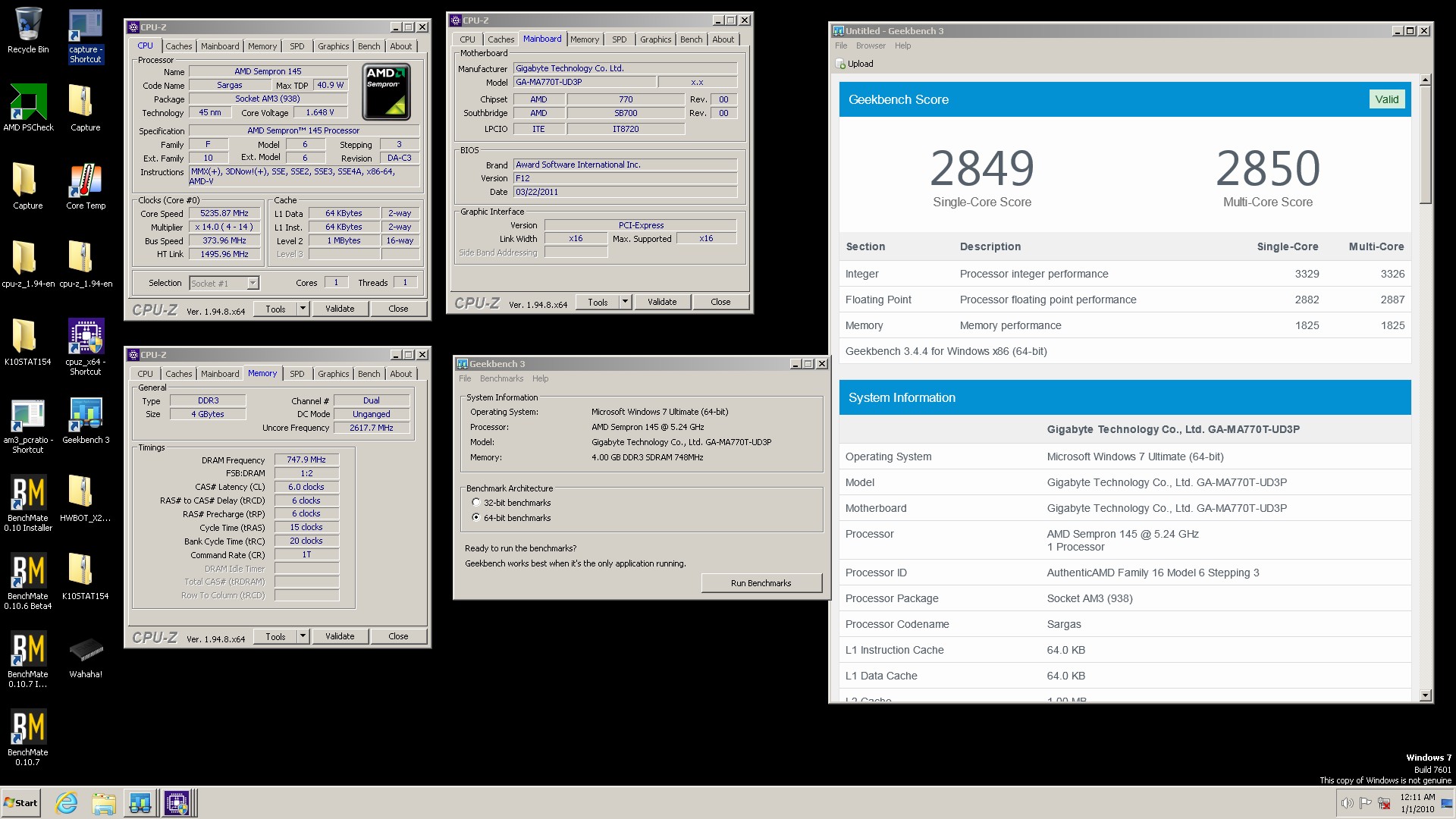Switch to the CPU-Z taskbar item
This screenshot has height=819, width=1456.
[177, 803]
